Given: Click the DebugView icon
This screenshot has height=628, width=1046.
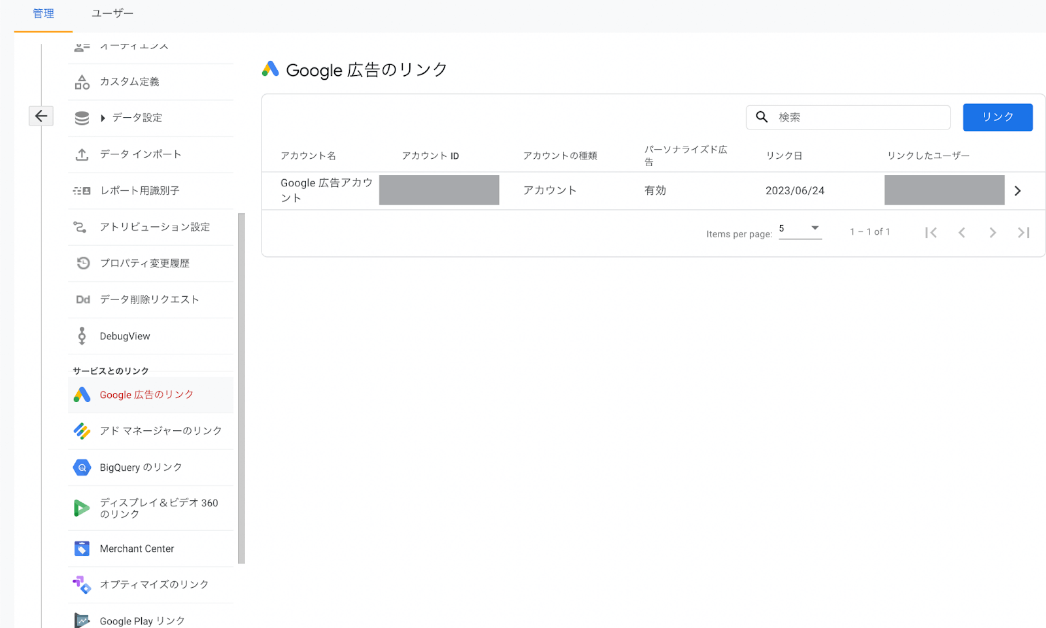Looking at the screenshot, I should click(x=81, y=336).
